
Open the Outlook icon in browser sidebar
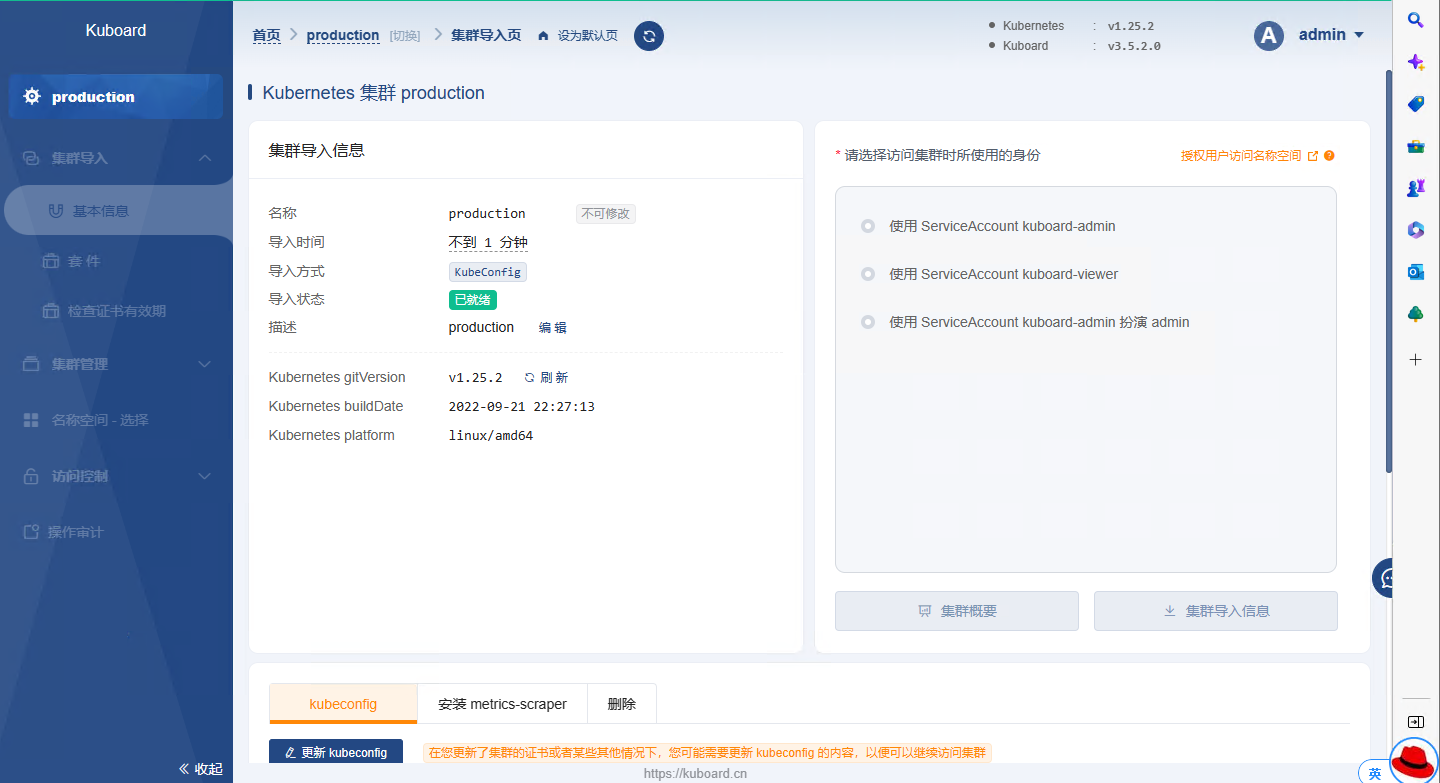pos(1416,272)
